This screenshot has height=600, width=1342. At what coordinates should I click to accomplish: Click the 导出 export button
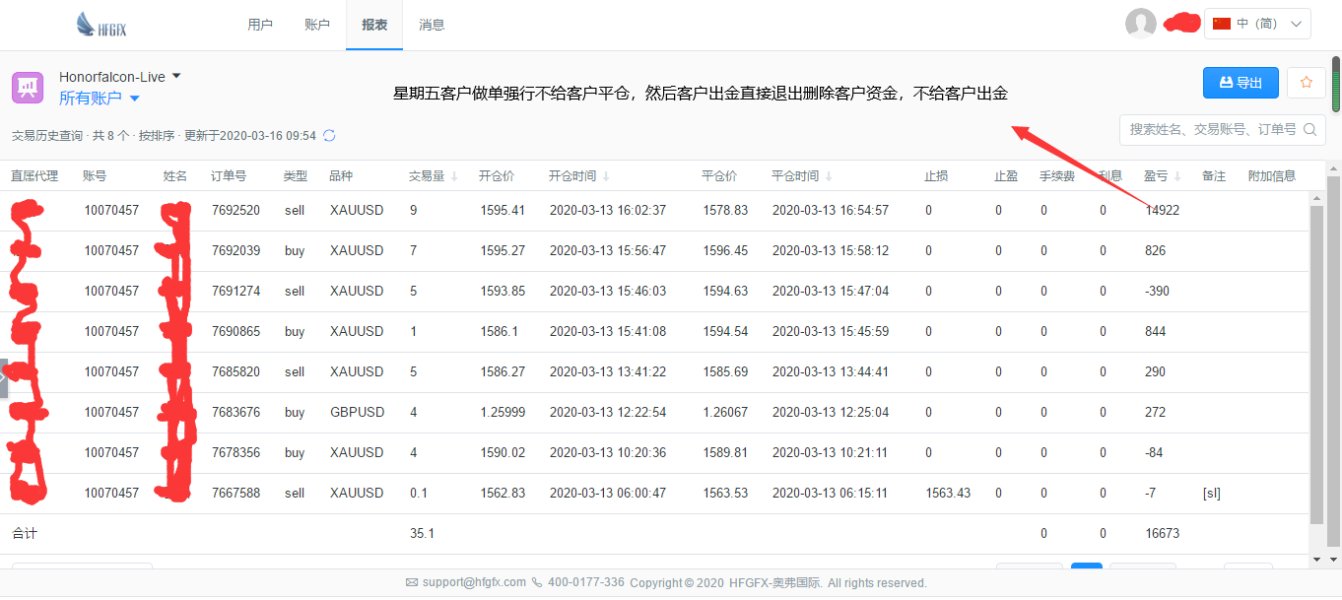click(x=1240, y=83)
